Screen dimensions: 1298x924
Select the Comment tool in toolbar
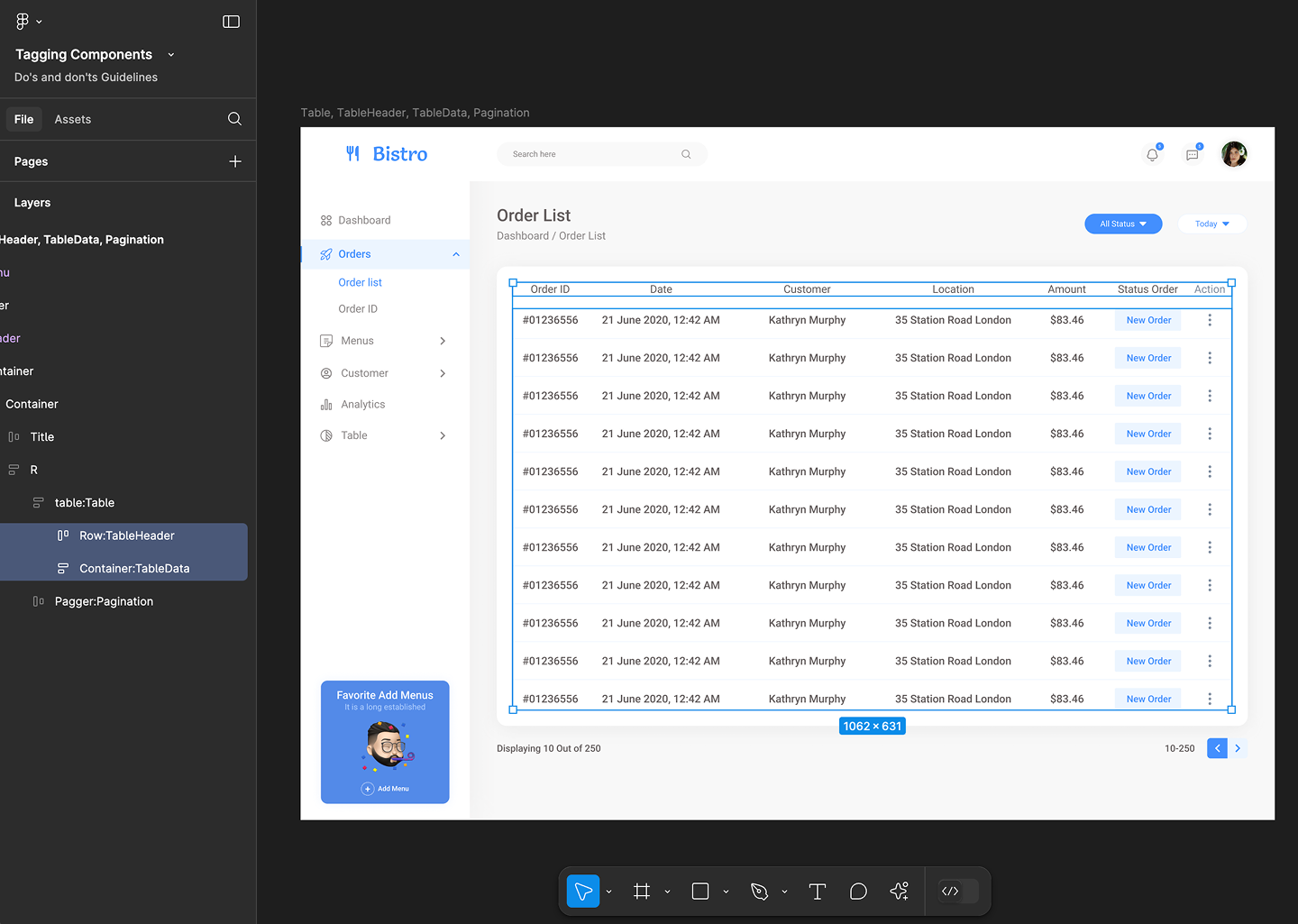point(858,892)
